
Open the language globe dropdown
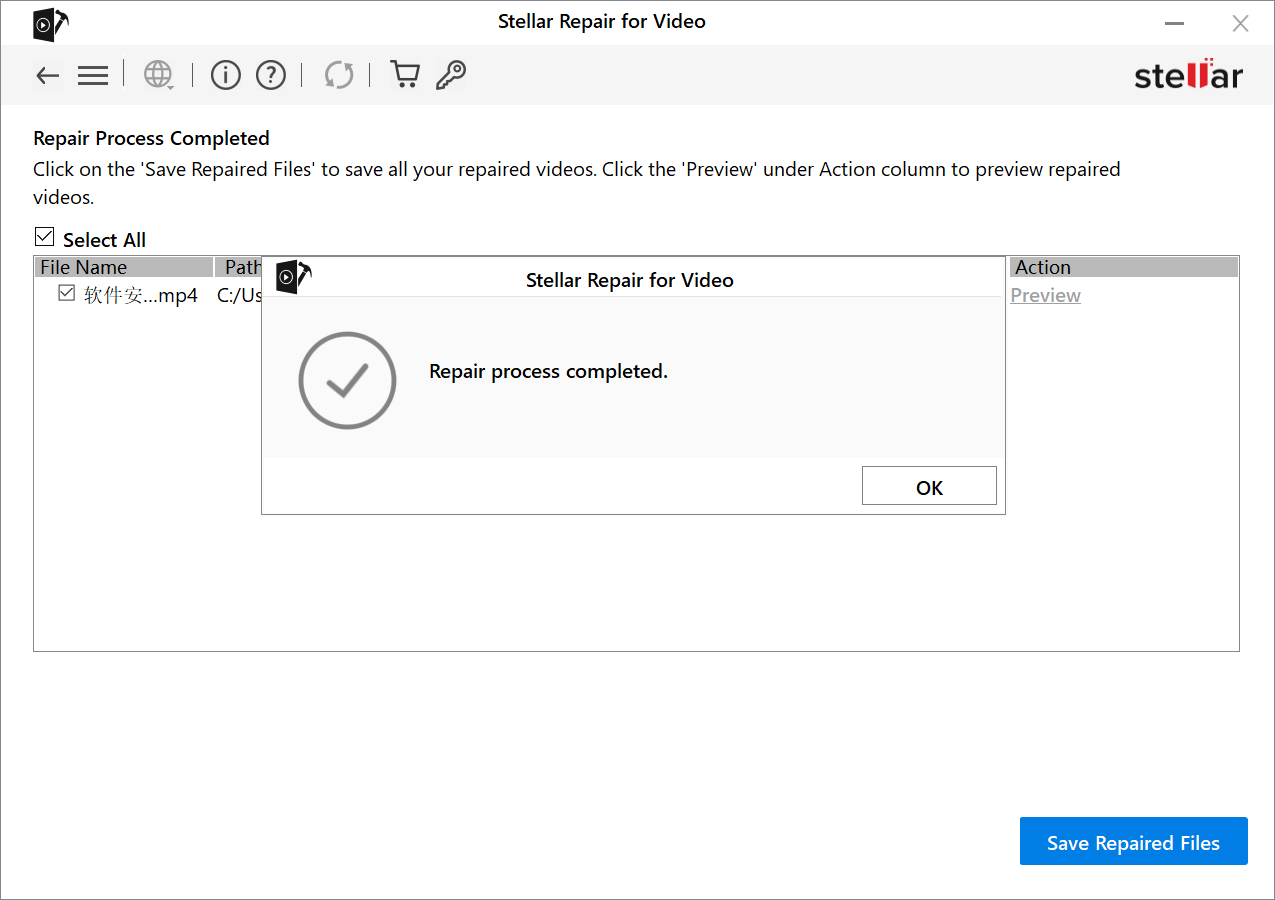click(x=158, y=75)
